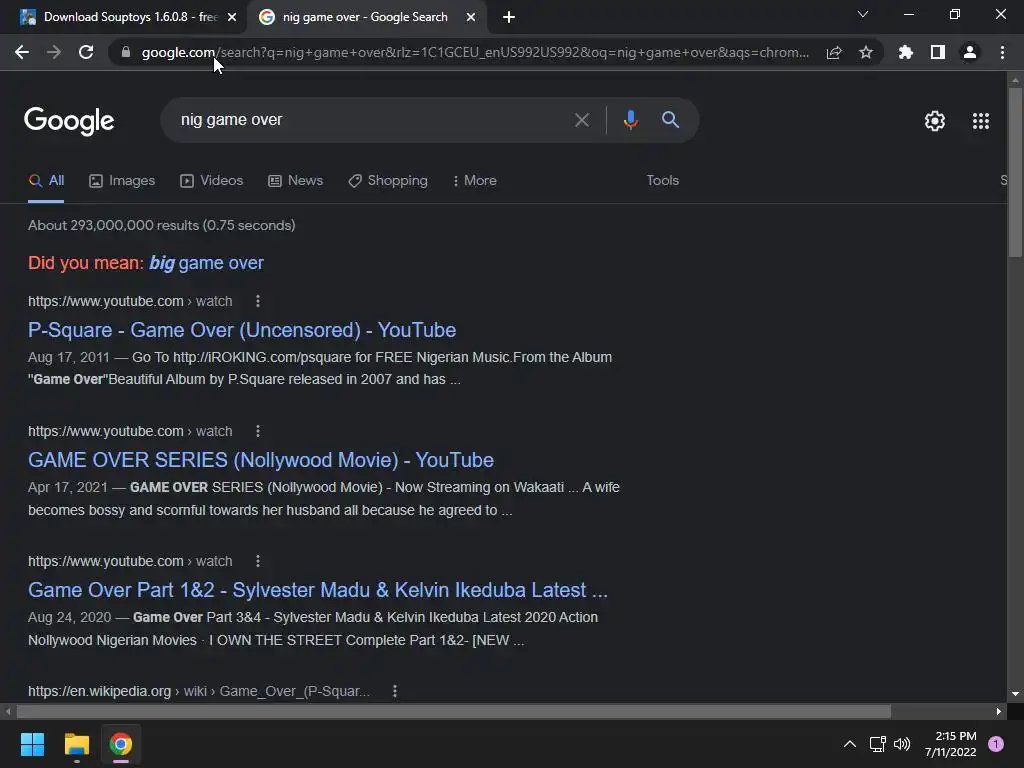Click vertical scrollbar thumb
The image size is (1024, 768).
(1015, 171)
